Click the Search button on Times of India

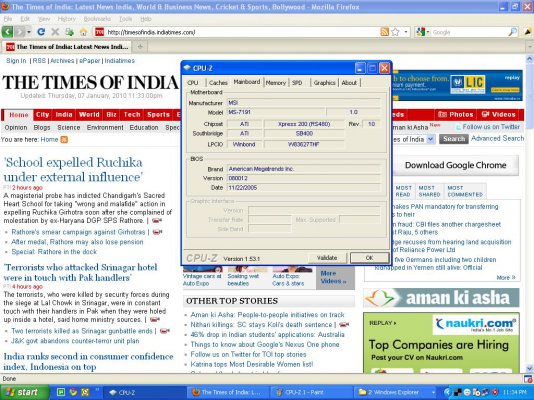[454, 139]
